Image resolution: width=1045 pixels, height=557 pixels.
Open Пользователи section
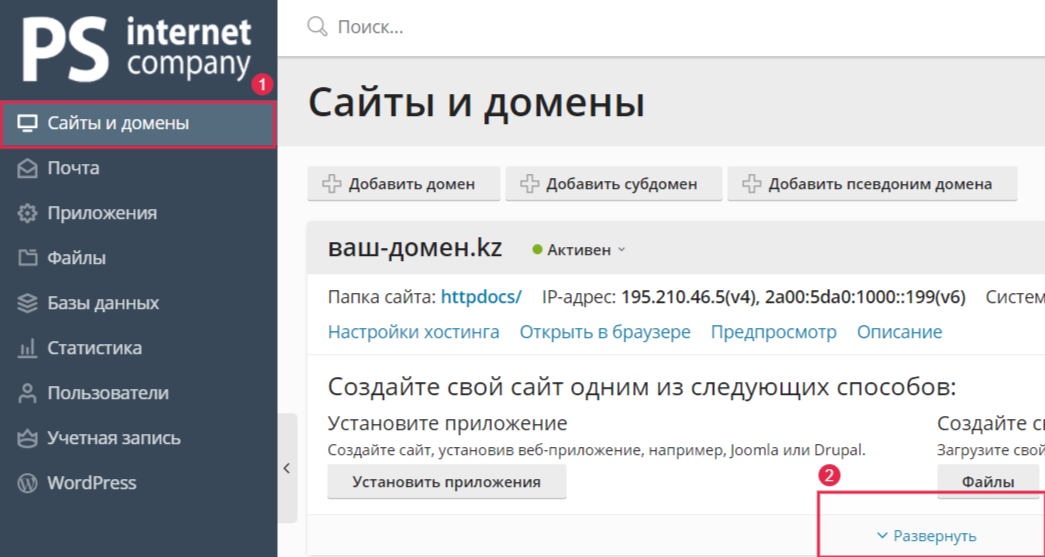click(138, 393)
